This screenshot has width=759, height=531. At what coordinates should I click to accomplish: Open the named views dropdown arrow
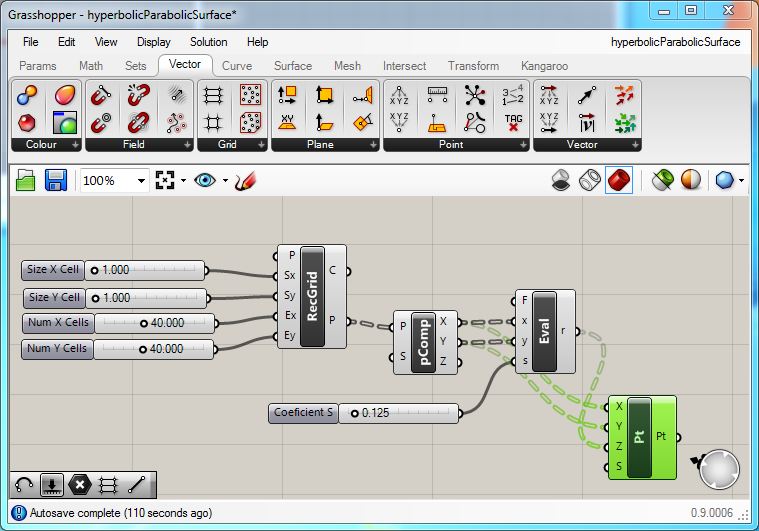point(225,181)
